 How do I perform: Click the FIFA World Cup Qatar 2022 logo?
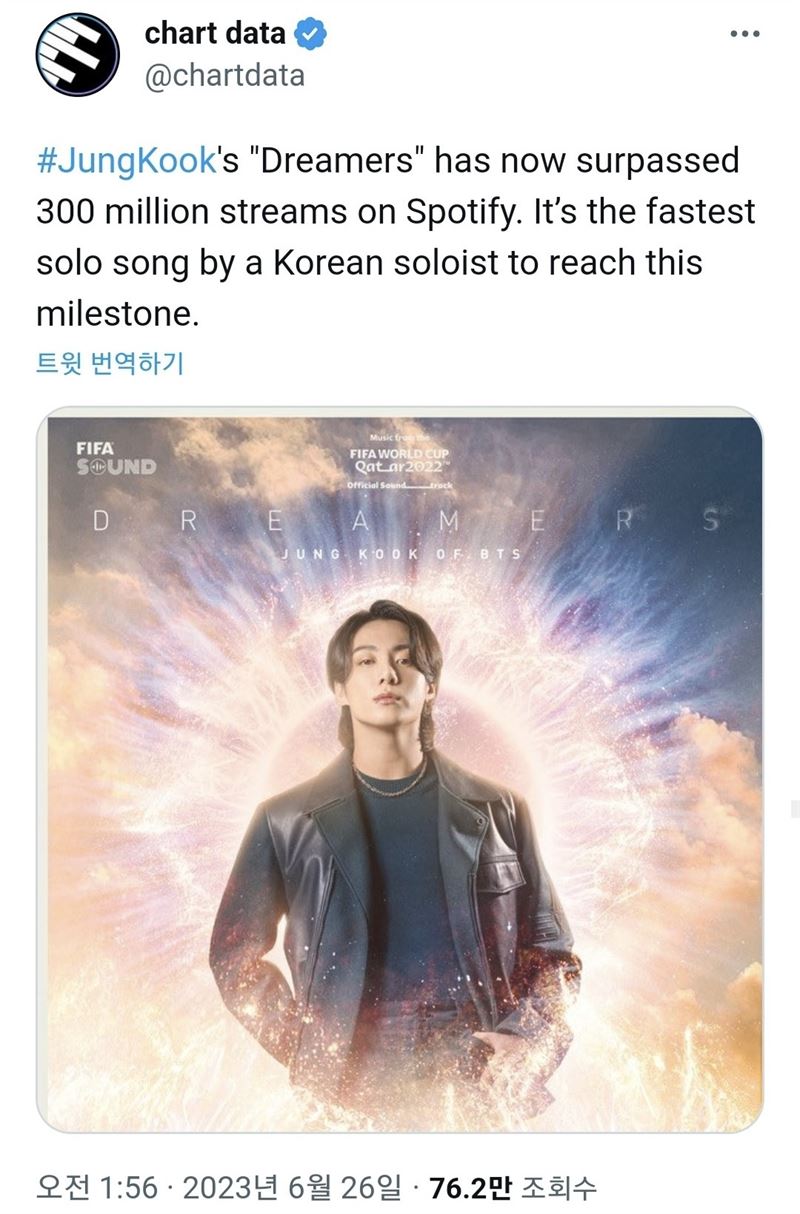tap(400, 461)
